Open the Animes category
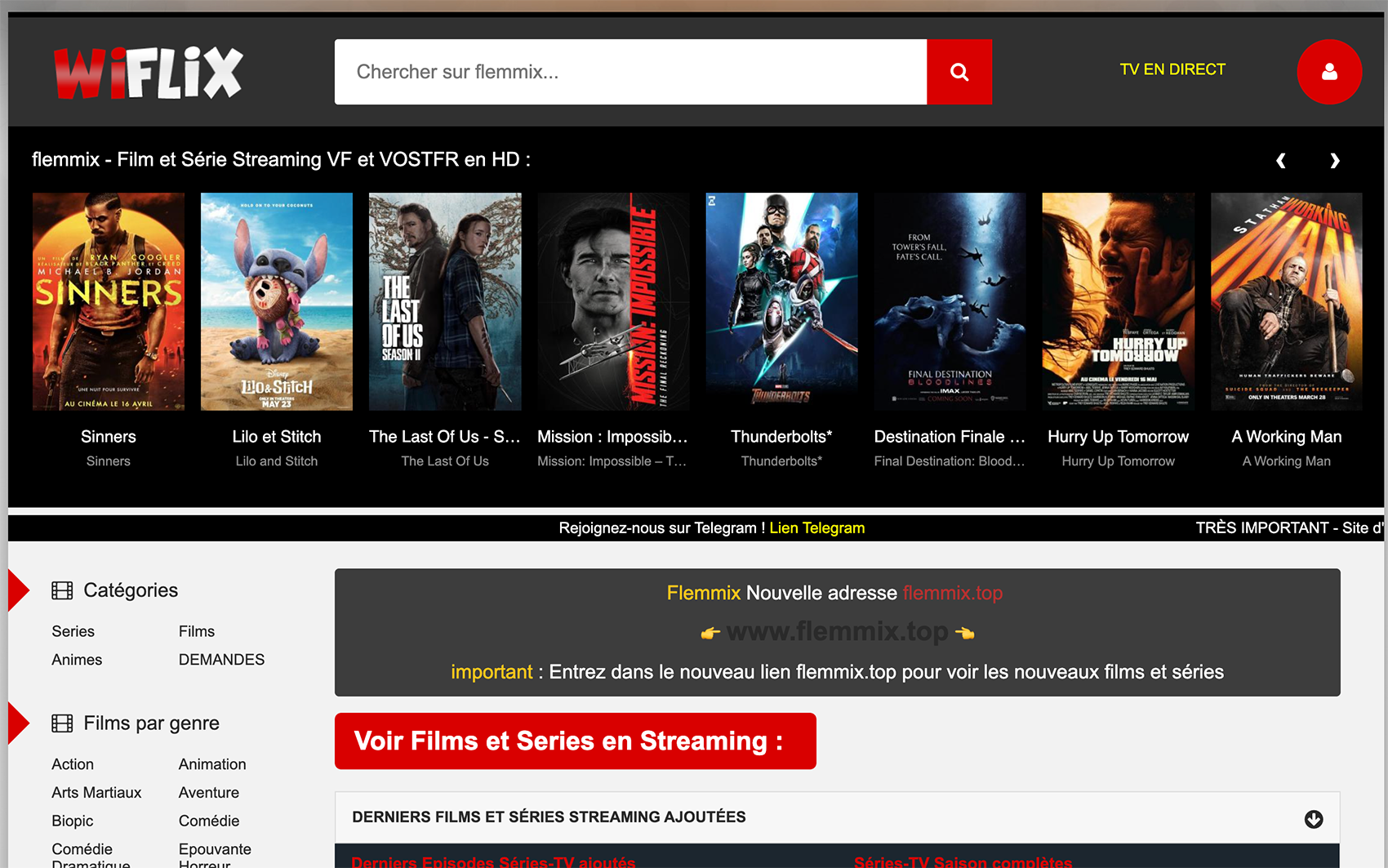 [77, 660]
